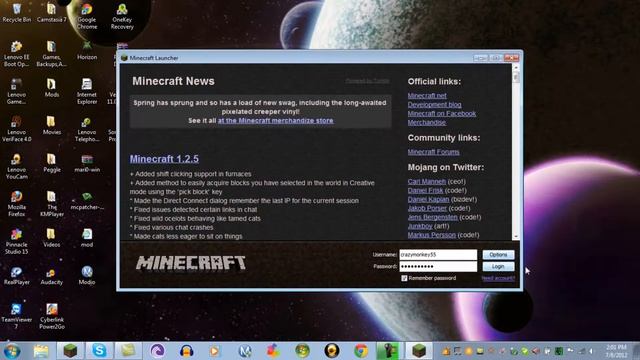
Task: Open the Windows Start menu orb
Action: 11,351
